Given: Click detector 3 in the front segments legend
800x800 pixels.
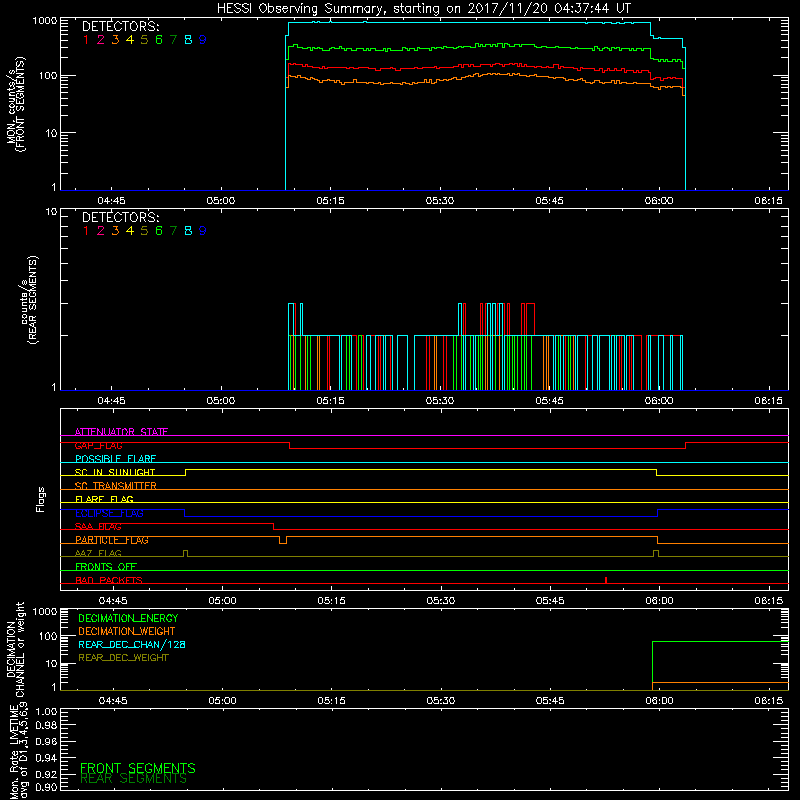Looking at the screenshot, I should point(115,40).
